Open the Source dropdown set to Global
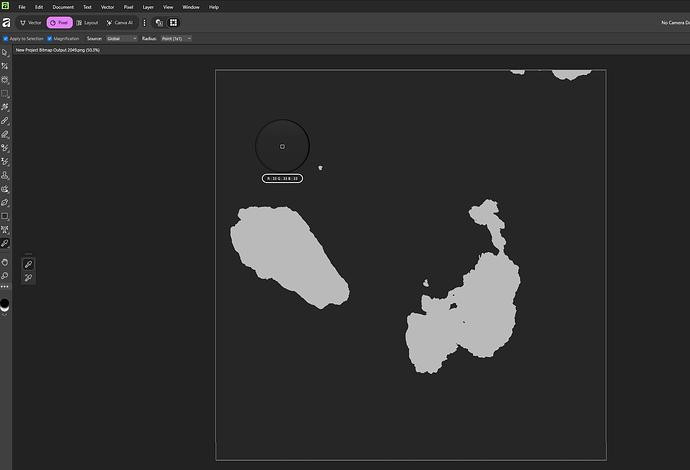Viewport: 690px width, 470px height. [120, 38]
